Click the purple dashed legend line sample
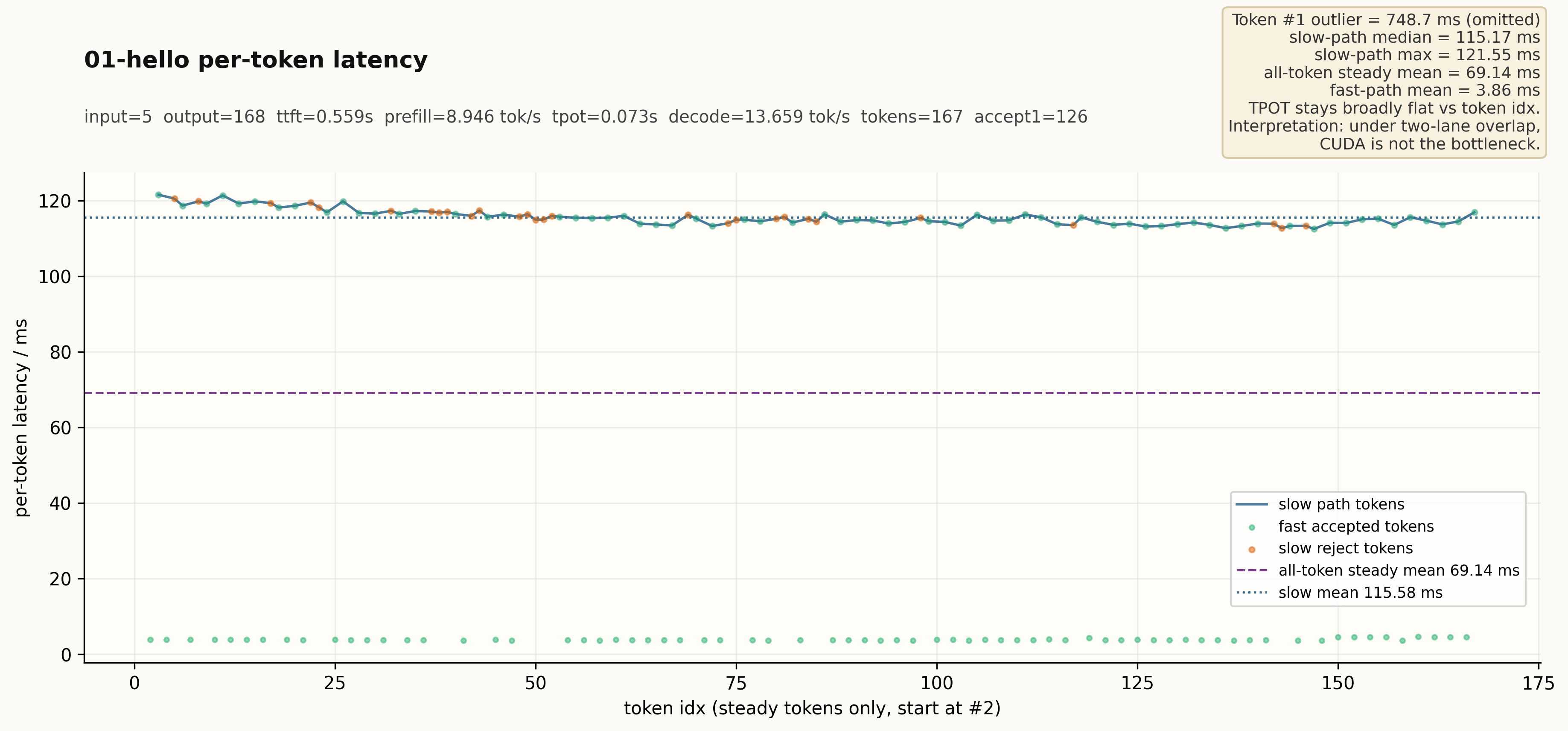The height and width of the screenshot is (731, 1568). [1251, 571]
